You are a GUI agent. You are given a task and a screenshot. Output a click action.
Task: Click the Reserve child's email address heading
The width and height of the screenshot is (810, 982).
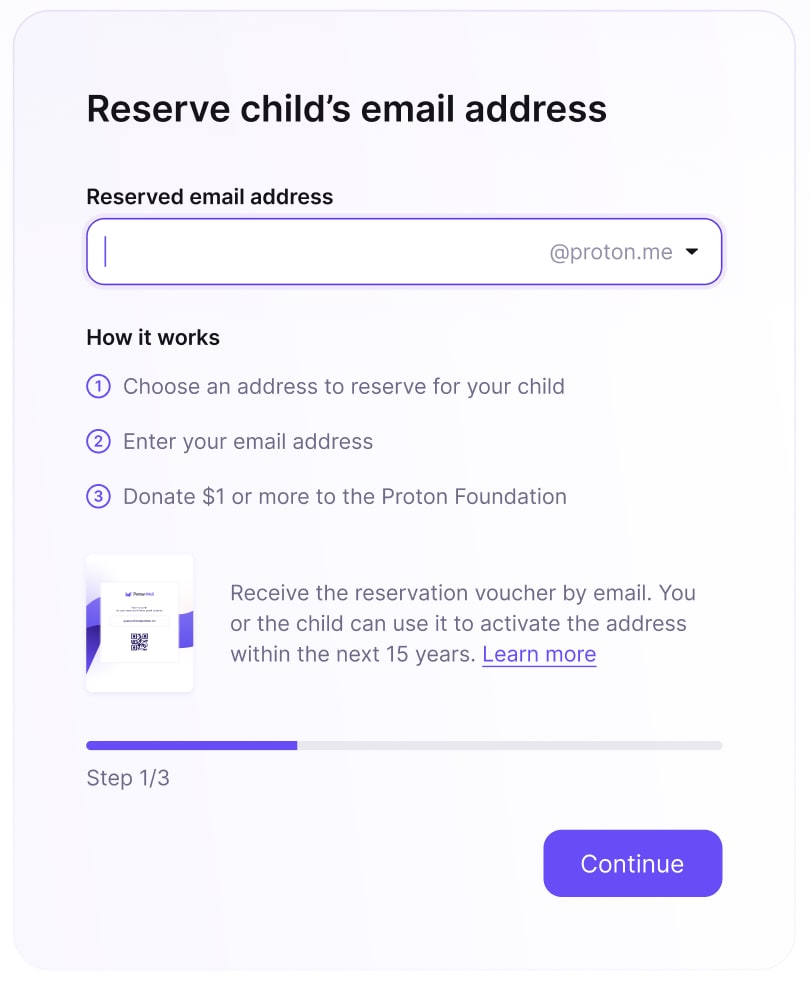[347, 109]
